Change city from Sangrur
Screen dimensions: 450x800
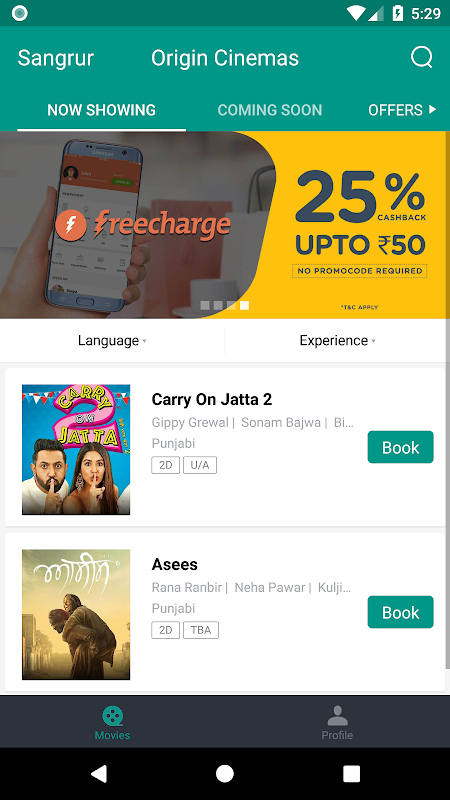(x=56, y=58)
